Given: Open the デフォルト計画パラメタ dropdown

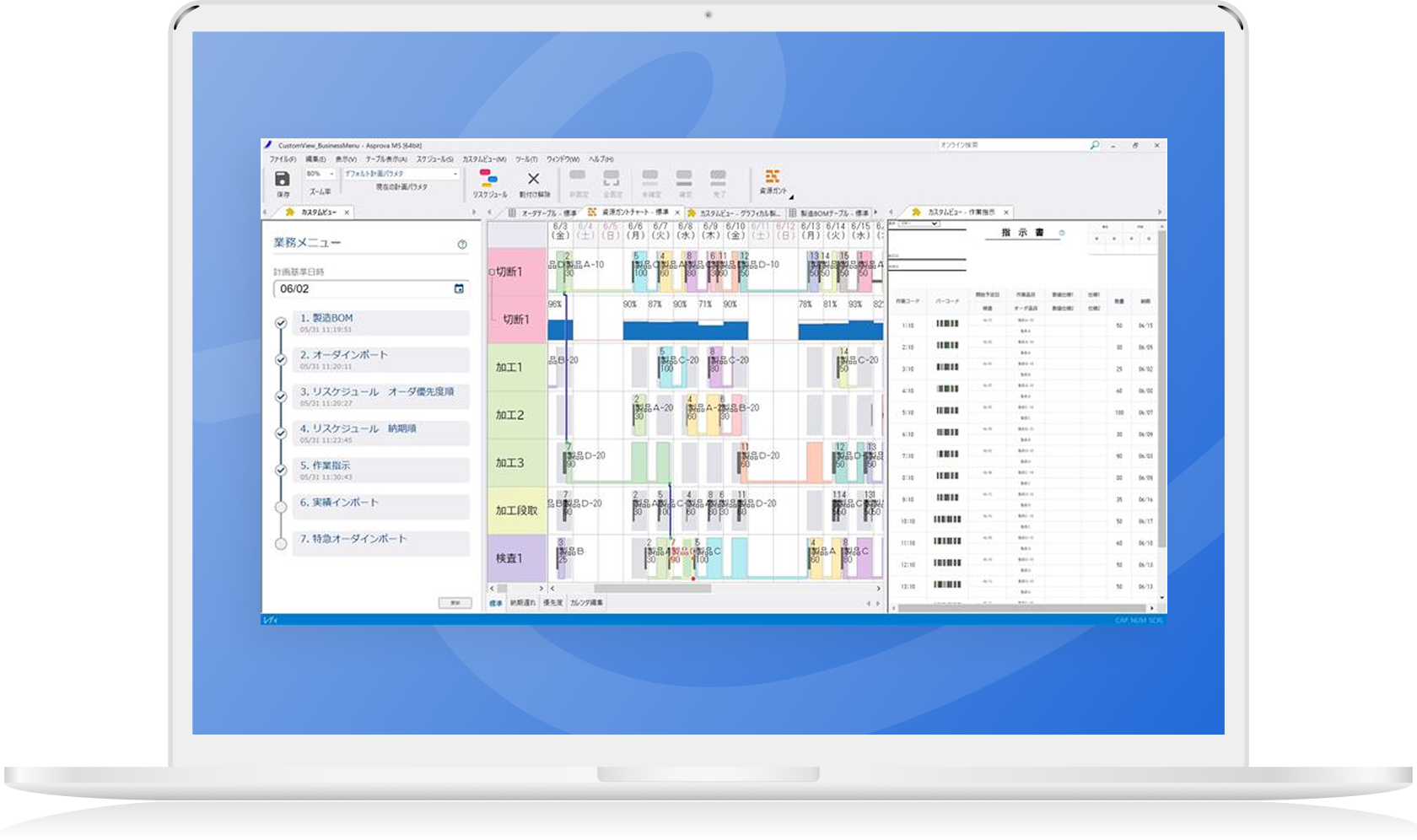Looking at the screenshot, I should point(456,174).
